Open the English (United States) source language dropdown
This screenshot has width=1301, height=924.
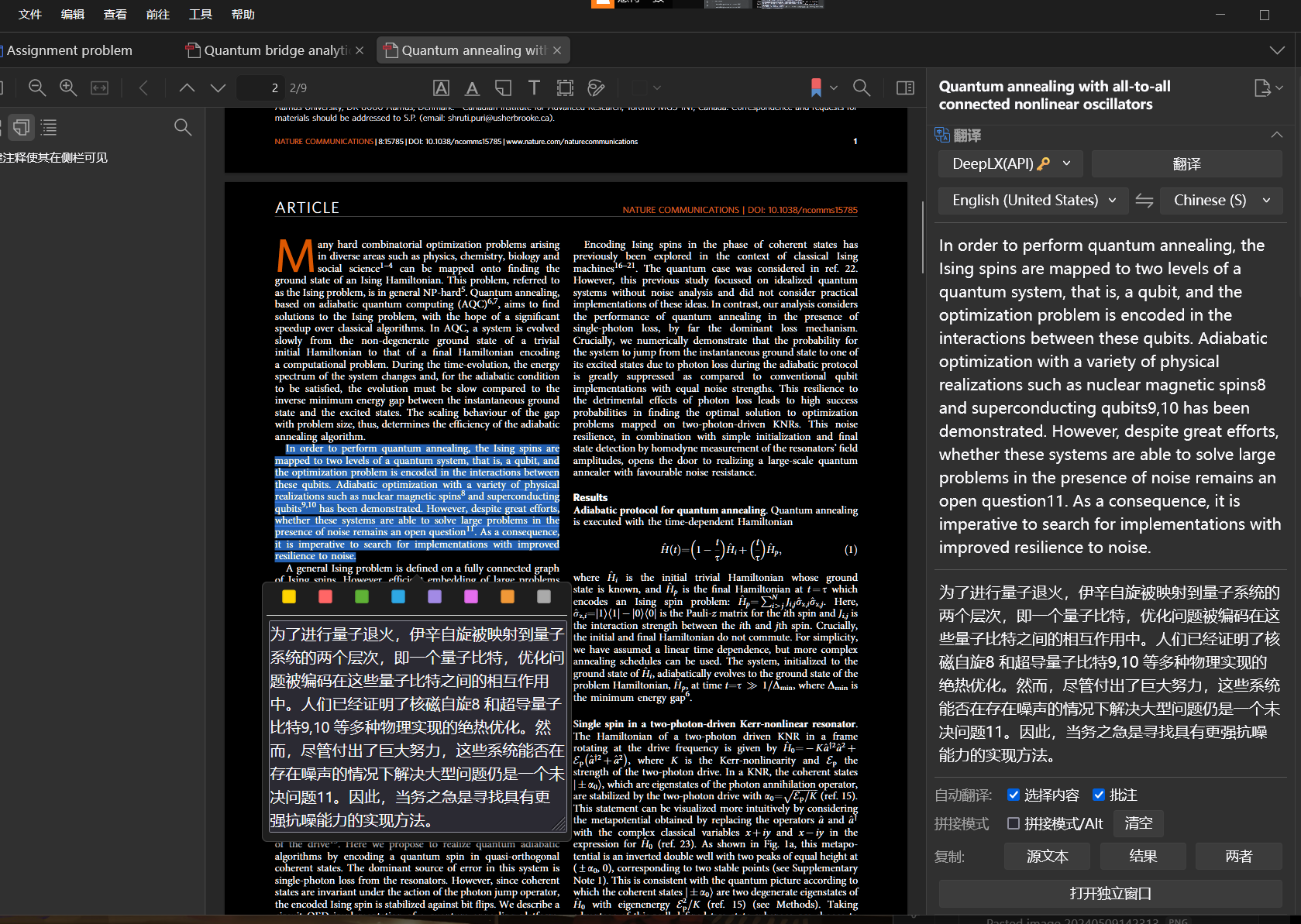coord(1034,201)
